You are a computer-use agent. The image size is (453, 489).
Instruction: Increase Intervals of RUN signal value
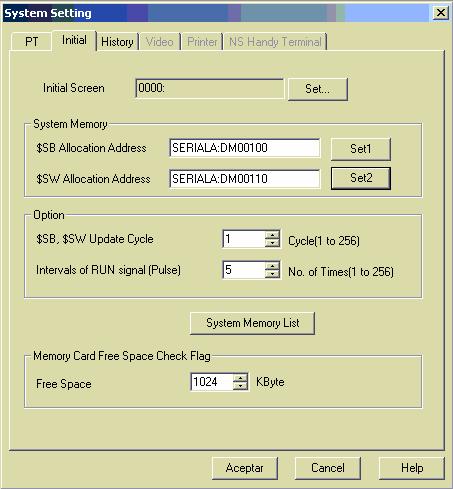click(x=272, y=266)
